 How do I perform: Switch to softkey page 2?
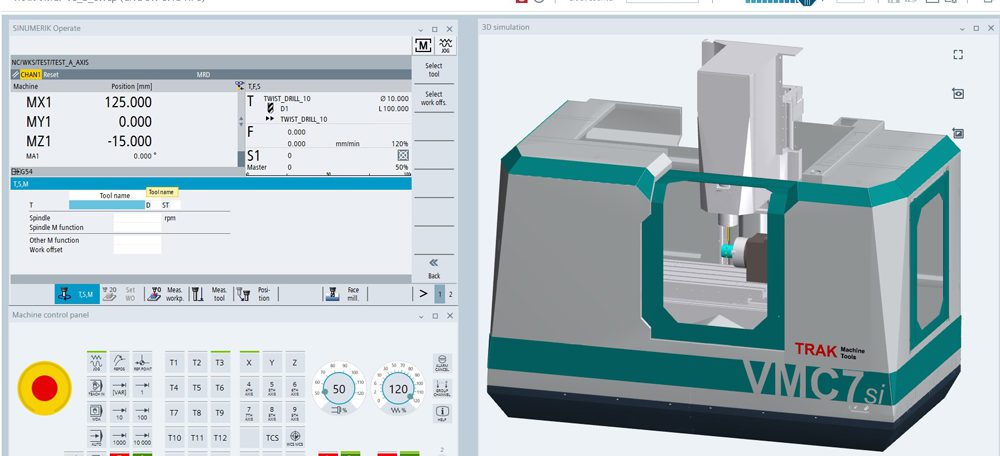(450, 295)
